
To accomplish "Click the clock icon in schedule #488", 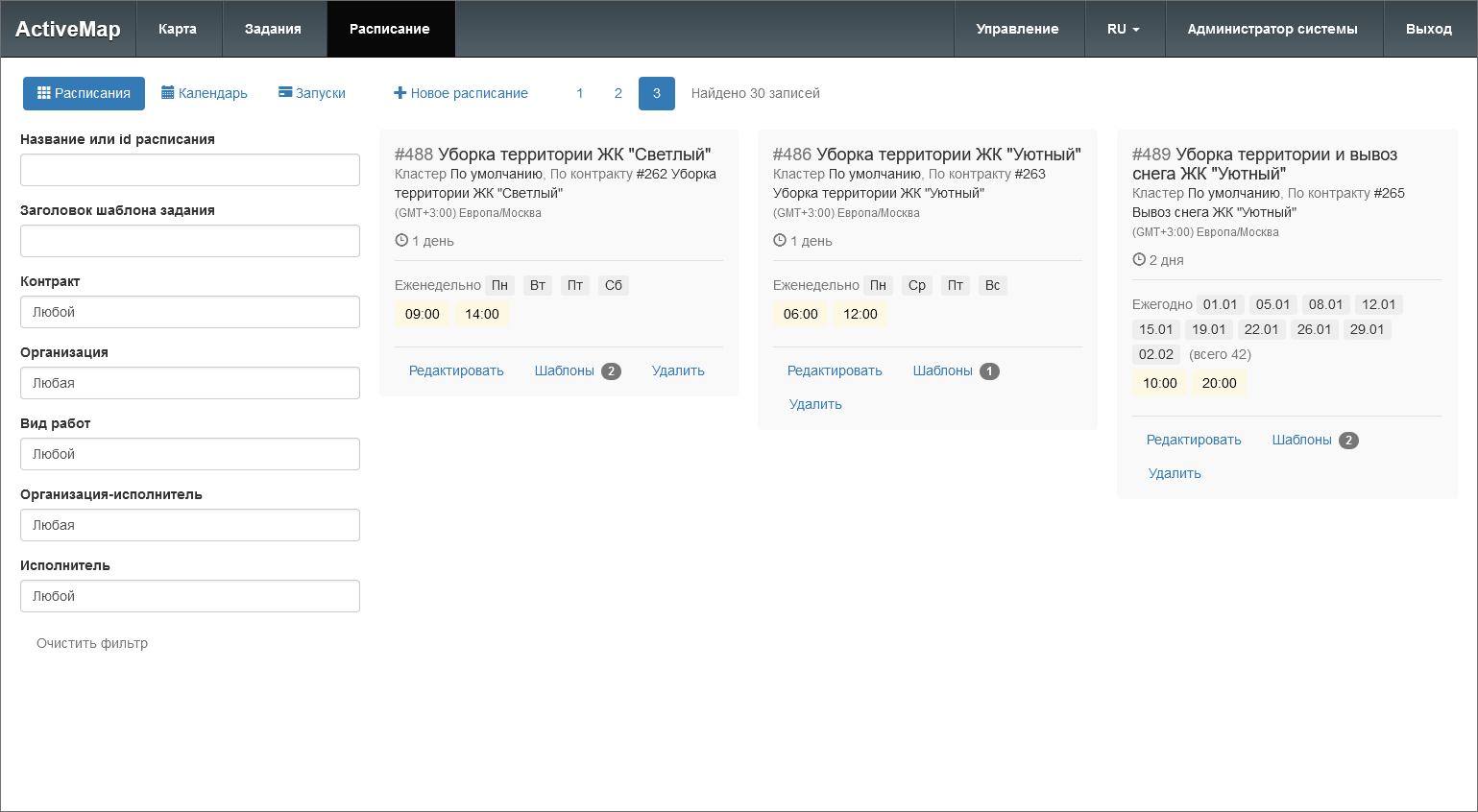I will (401, 241).
